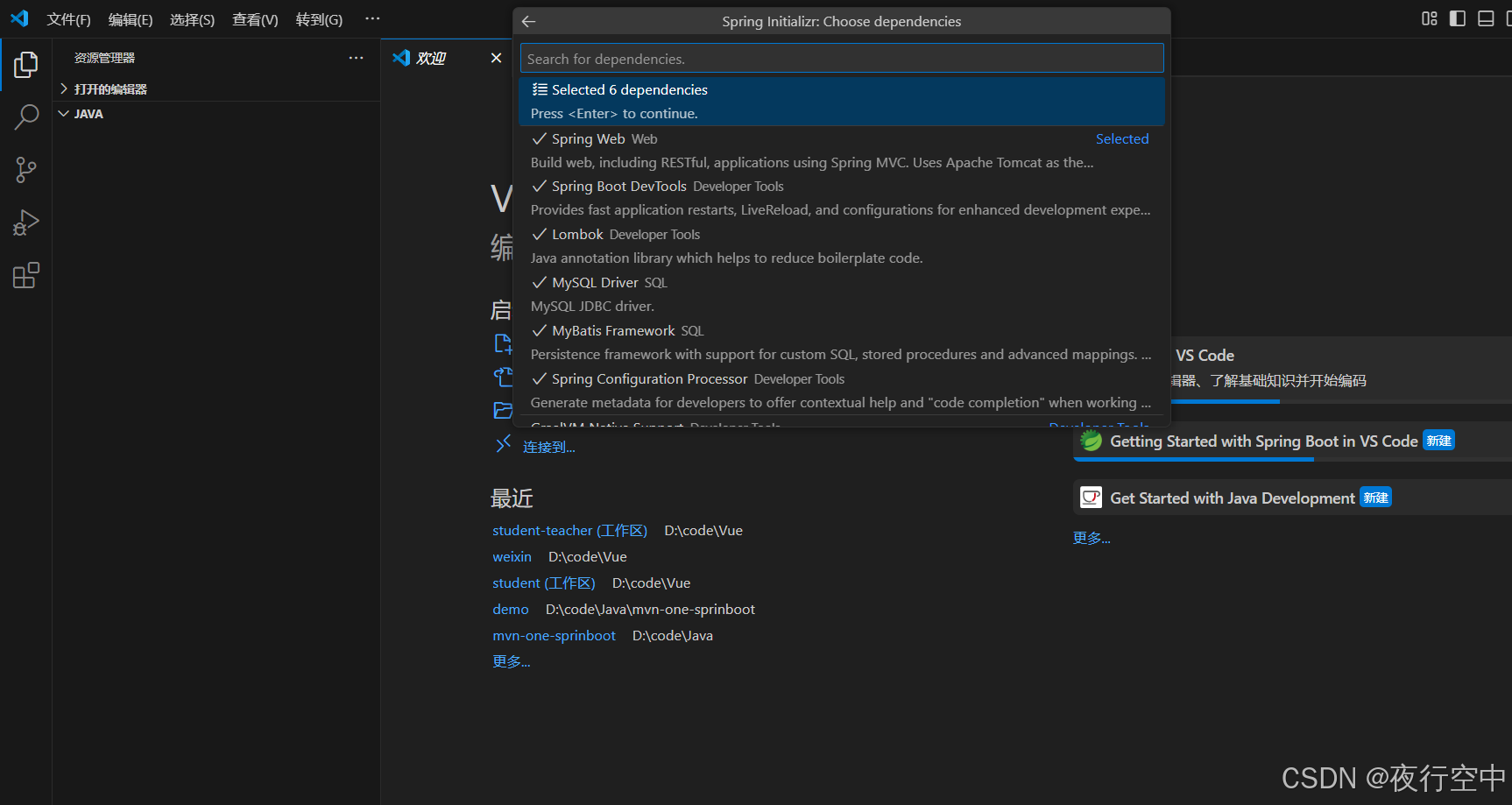
Task: Open recent workspace student (工作区)
Action: 543,583
